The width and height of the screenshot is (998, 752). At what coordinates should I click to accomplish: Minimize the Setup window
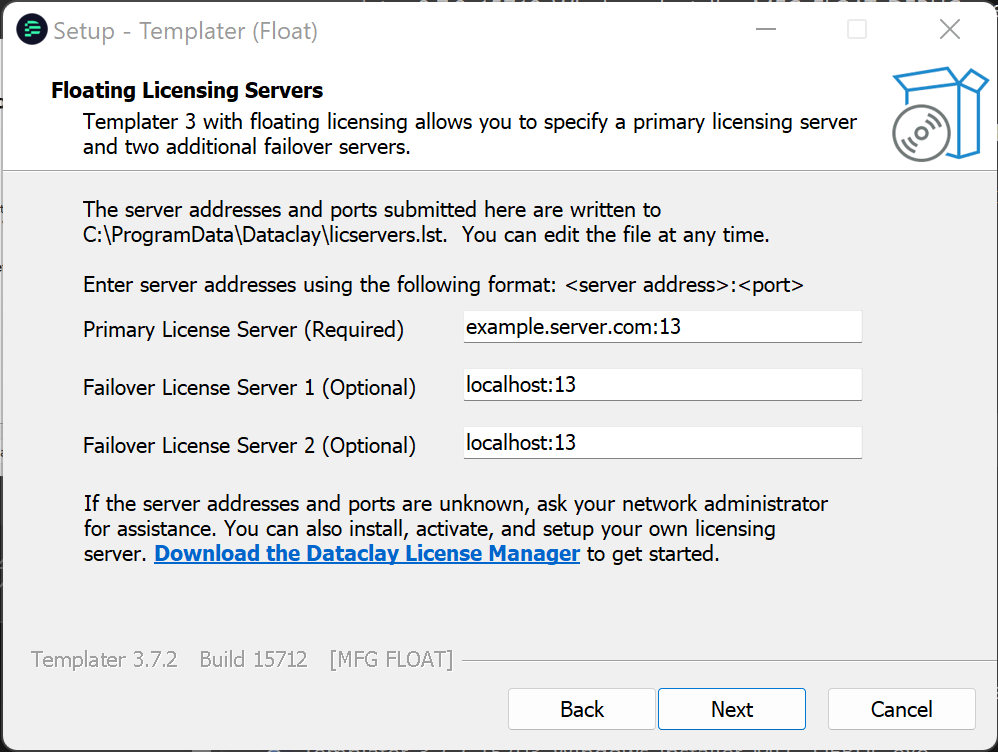pyautogui.click(x=766, y=29)
